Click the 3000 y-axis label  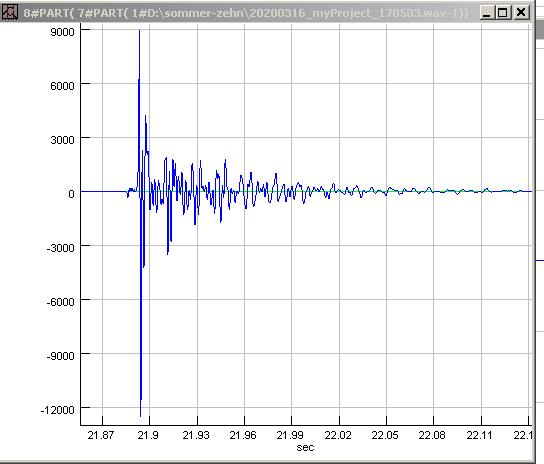tap(62, 140)
